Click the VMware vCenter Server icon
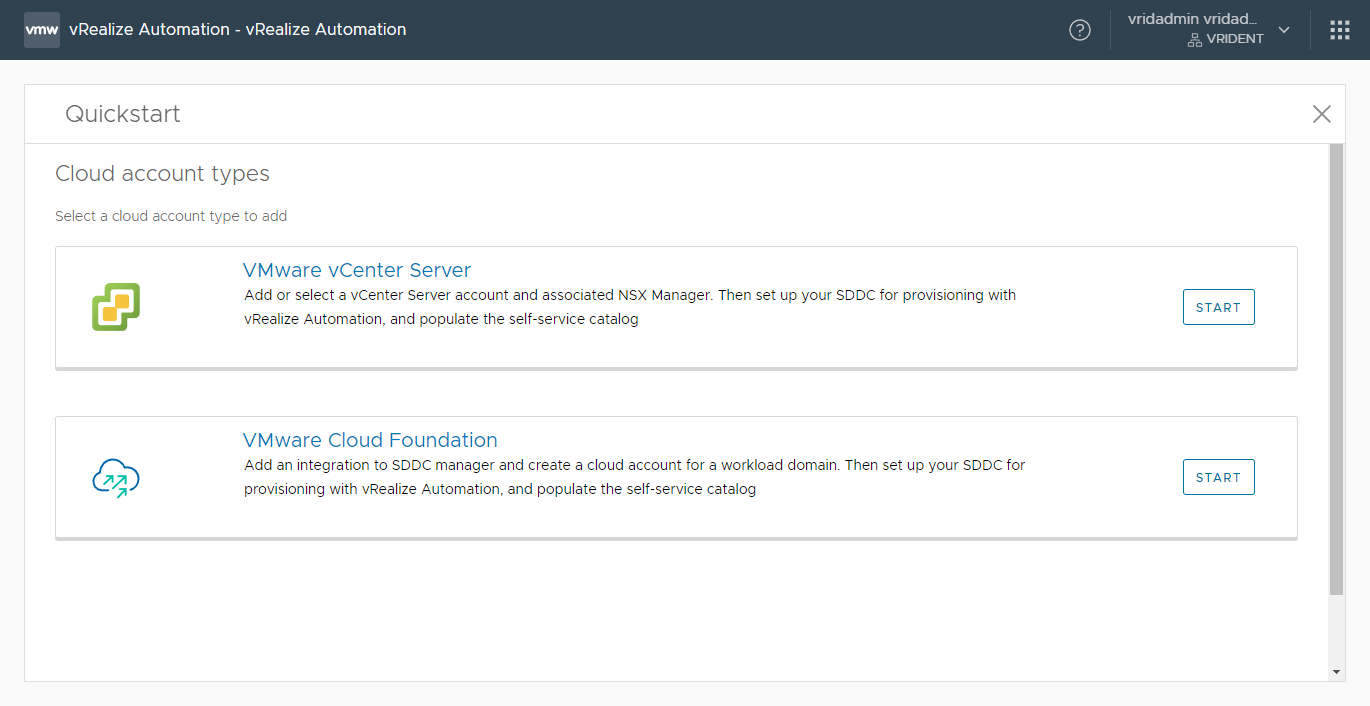This screenshot has width=1370, height=706. tap(116, 307)
